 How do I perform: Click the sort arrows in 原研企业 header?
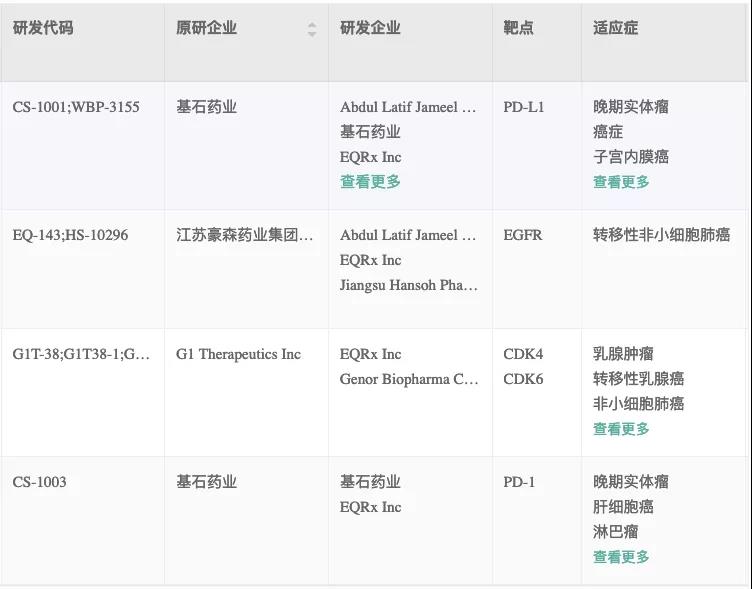(x=312, y=30)
